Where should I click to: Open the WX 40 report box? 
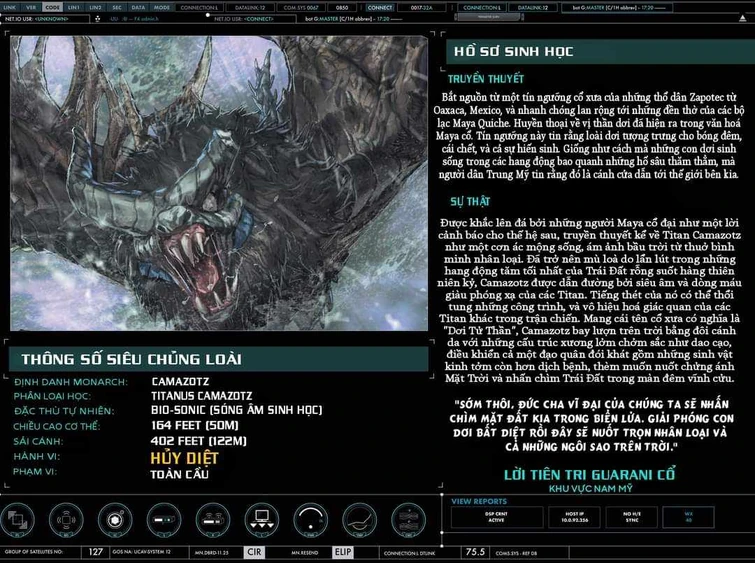(x=689, y=517)
